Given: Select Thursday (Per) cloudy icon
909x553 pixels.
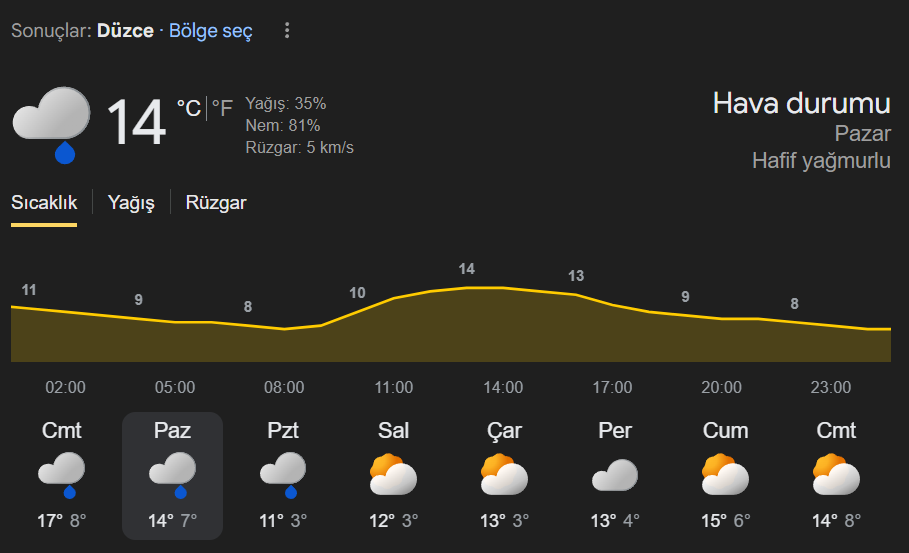Looking at the screenshot, I should coord(614,474).
